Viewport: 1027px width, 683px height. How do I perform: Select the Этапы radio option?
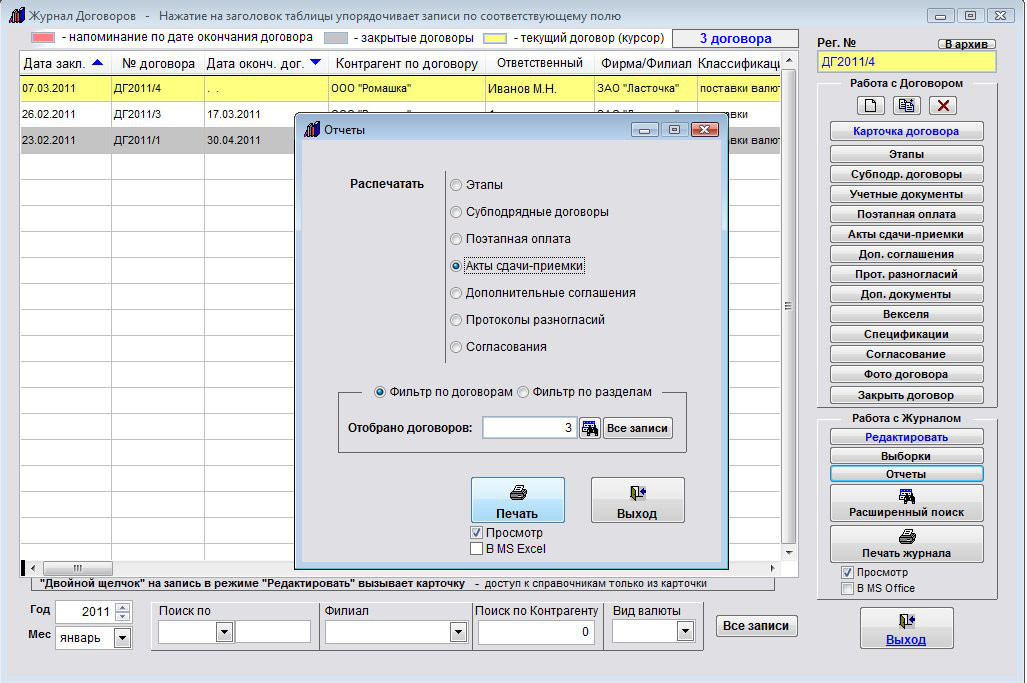point(456,185)
